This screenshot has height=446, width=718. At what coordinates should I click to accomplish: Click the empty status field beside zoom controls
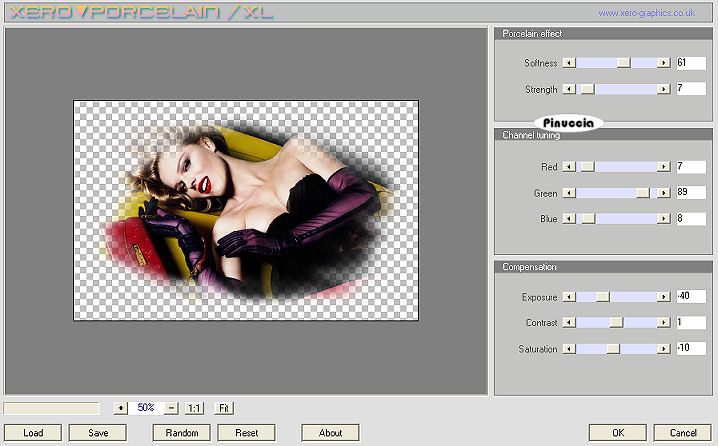point(51,408)
